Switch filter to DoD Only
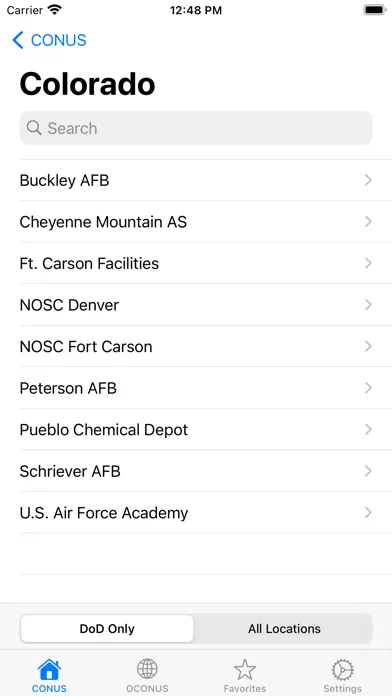Image resolution: width=392 pixels, height=696 pixels. pos(107,629)
